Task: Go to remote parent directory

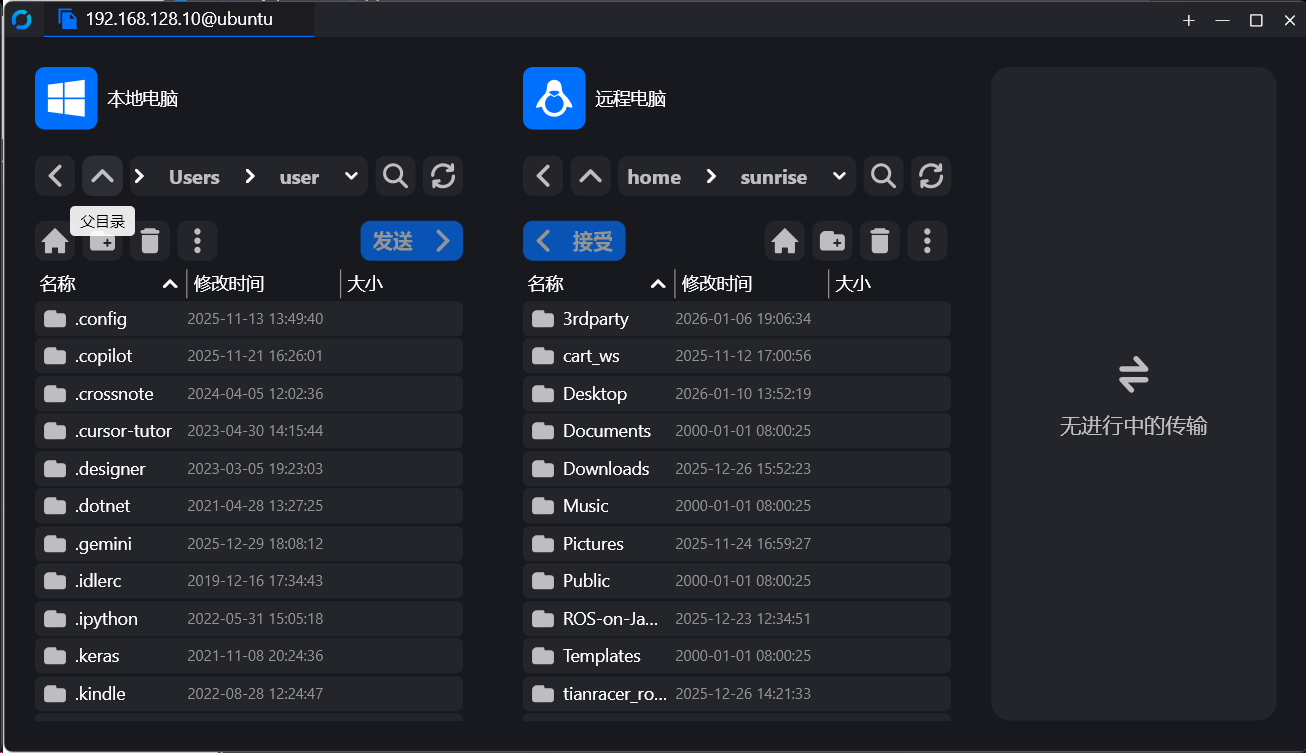Action: tap(590, 177)
